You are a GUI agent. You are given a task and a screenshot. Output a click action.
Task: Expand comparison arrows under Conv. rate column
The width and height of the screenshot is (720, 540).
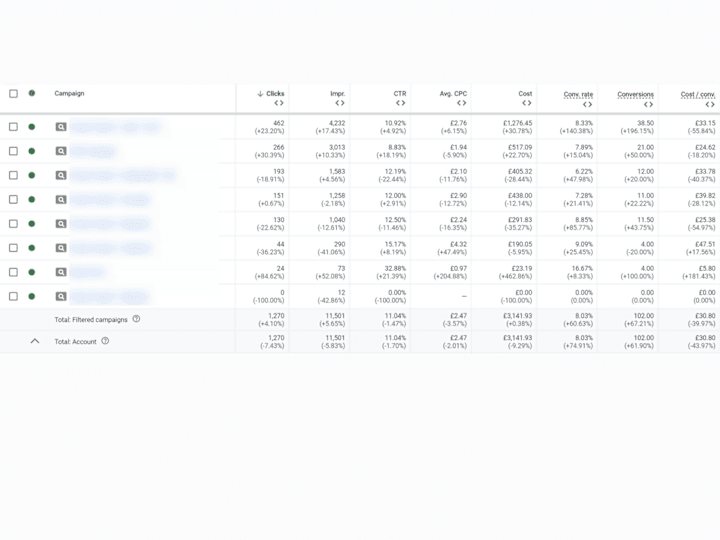588,105
